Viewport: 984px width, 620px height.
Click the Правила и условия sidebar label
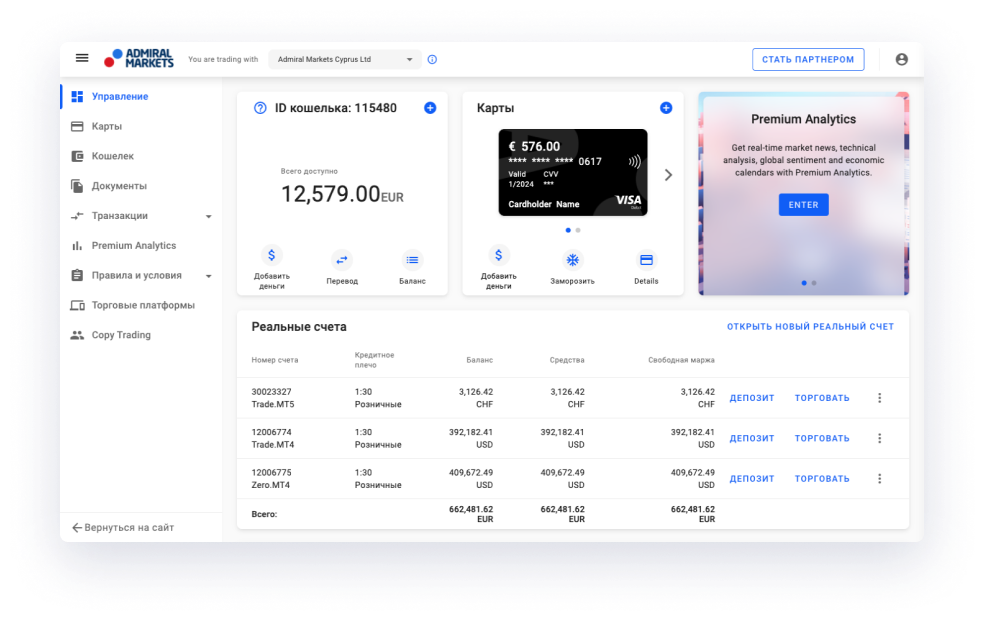point(137,275)
